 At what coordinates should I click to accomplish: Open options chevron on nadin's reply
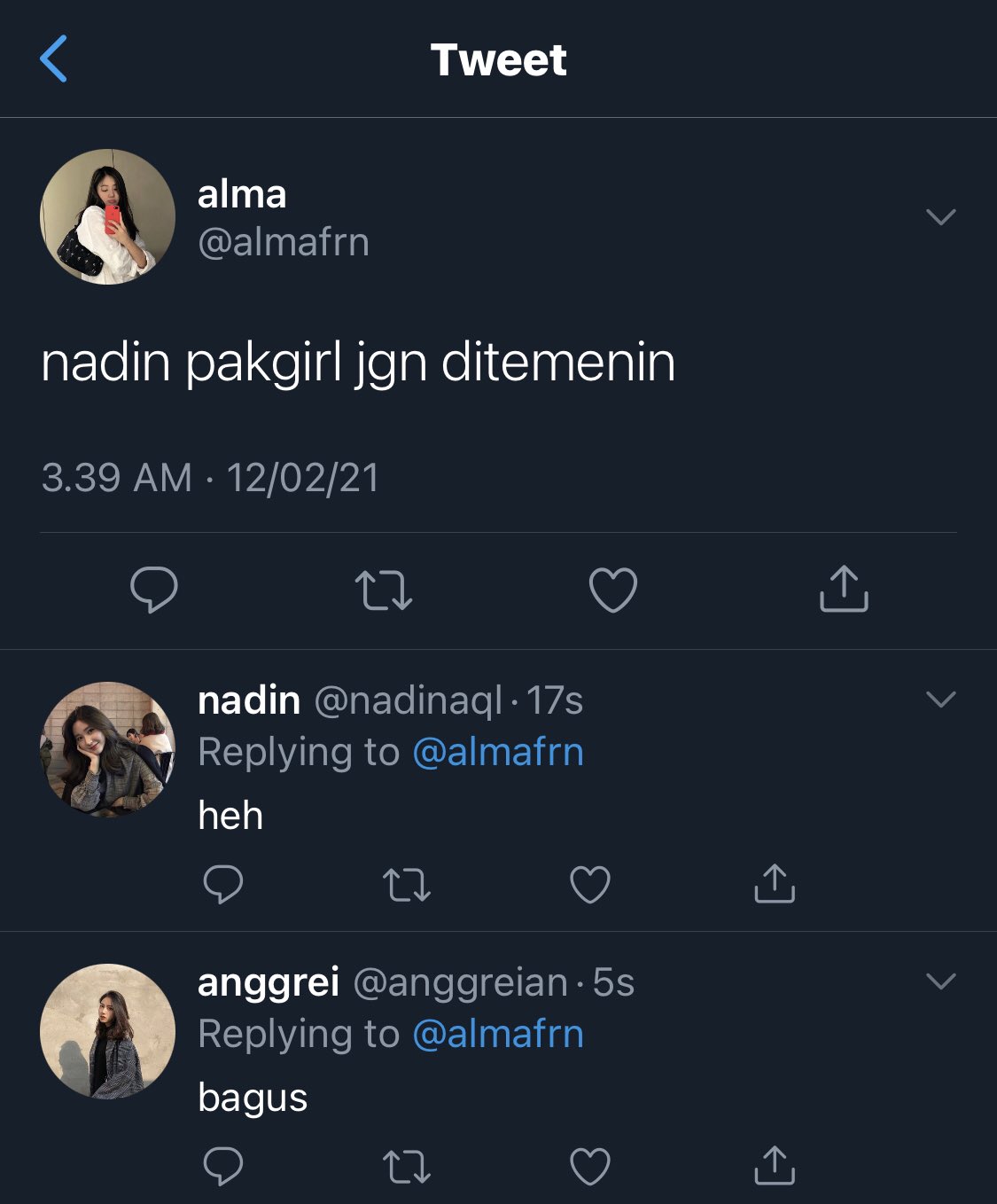coord(940,699)
